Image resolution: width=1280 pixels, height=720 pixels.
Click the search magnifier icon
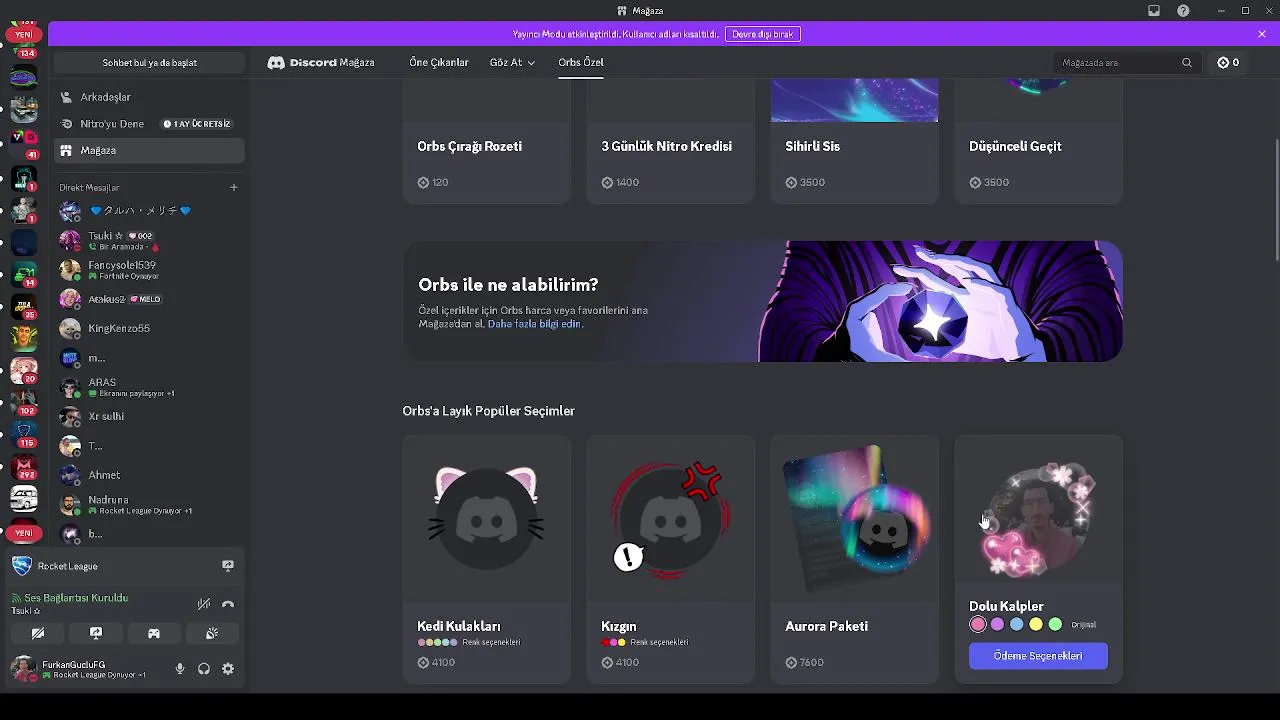[x=1187, y=62]
